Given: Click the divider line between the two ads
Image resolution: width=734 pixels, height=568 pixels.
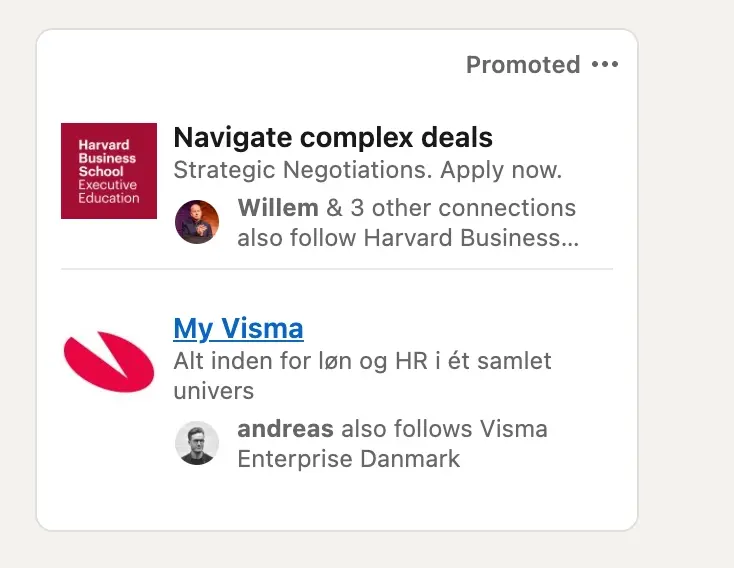Looking at the screenshot, I should [337, 269].
